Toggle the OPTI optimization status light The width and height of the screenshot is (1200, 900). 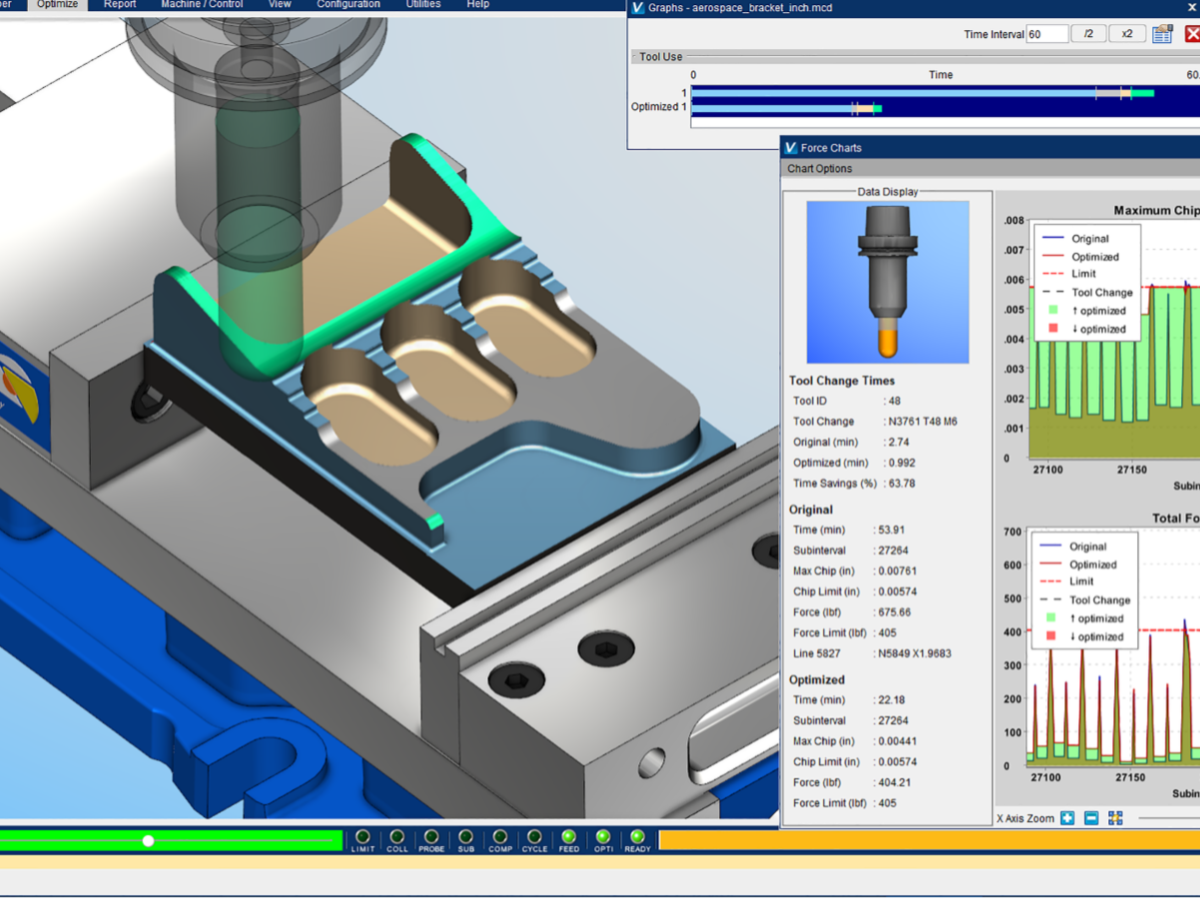(602, 838)
